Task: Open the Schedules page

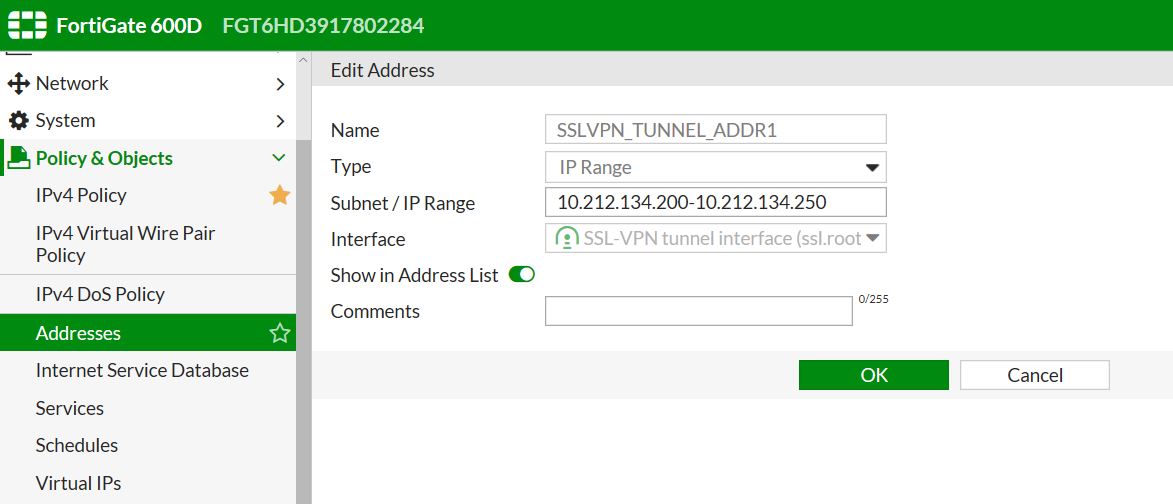Action: [x=148, y=445]
